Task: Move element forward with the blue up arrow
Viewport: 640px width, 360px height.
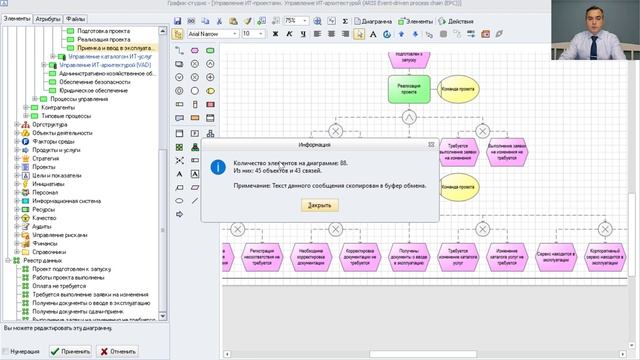Action: click(401, 34)
